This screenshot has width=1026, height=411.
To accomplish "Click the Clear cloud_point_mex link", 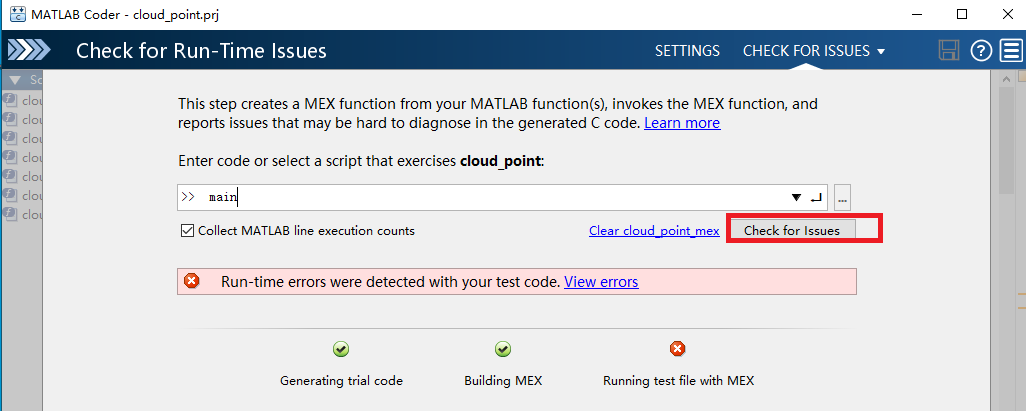I will (x=654, y=231).
